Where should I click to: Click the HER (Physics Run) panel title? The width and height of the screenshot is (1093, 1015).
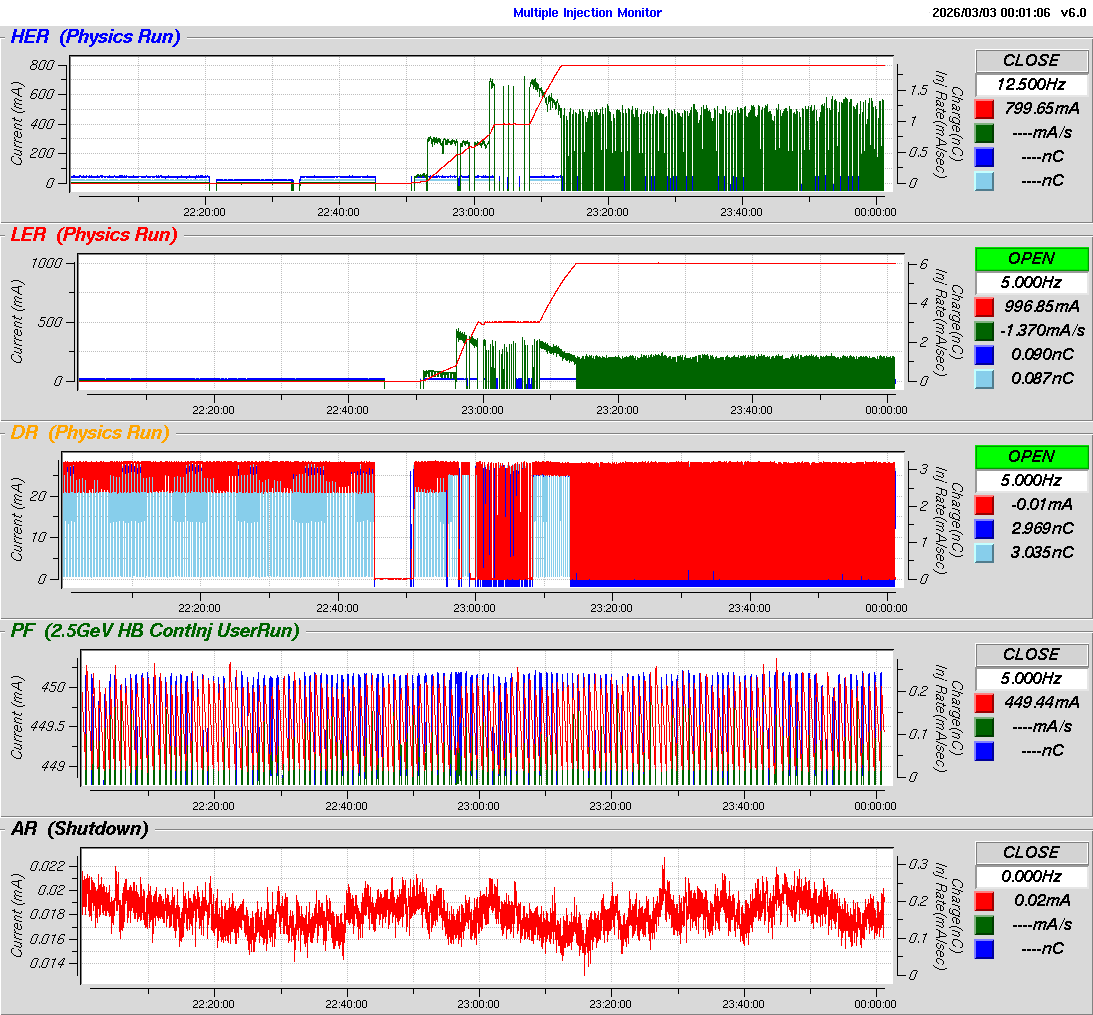coord(95,37)
